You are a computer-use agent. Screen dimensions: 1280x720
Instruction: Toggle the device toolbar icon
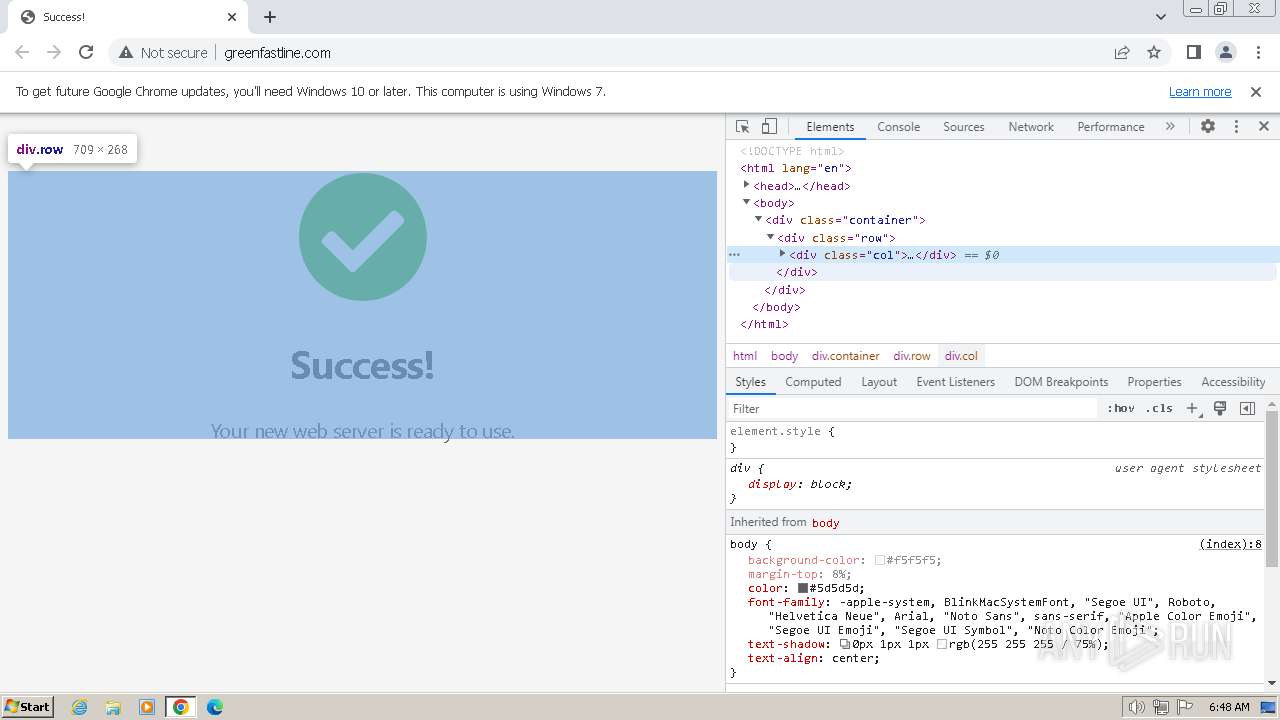coord(769,127)
